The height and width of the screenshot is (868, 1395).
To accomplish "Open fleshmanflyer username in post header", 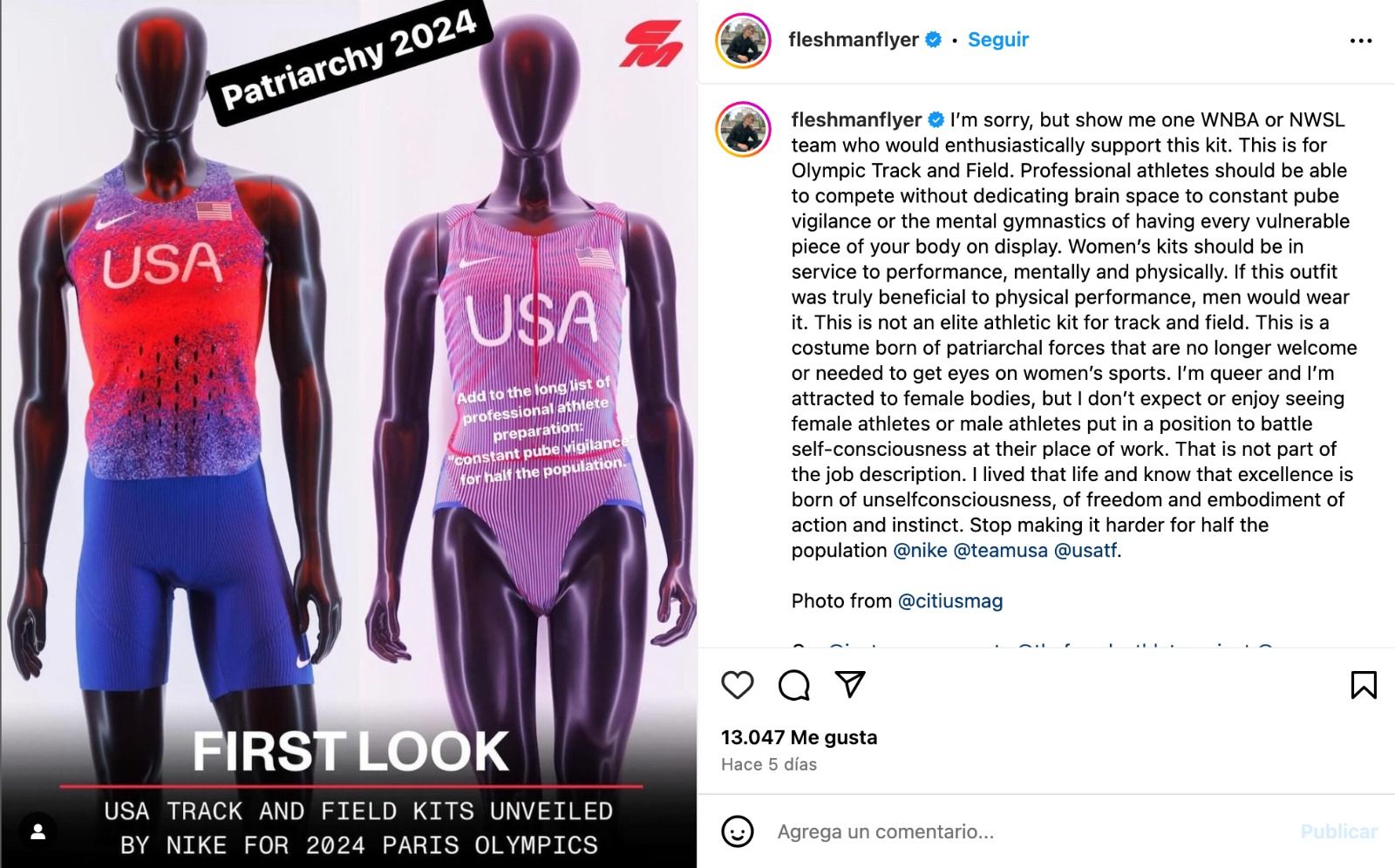I will coord(854,39).
